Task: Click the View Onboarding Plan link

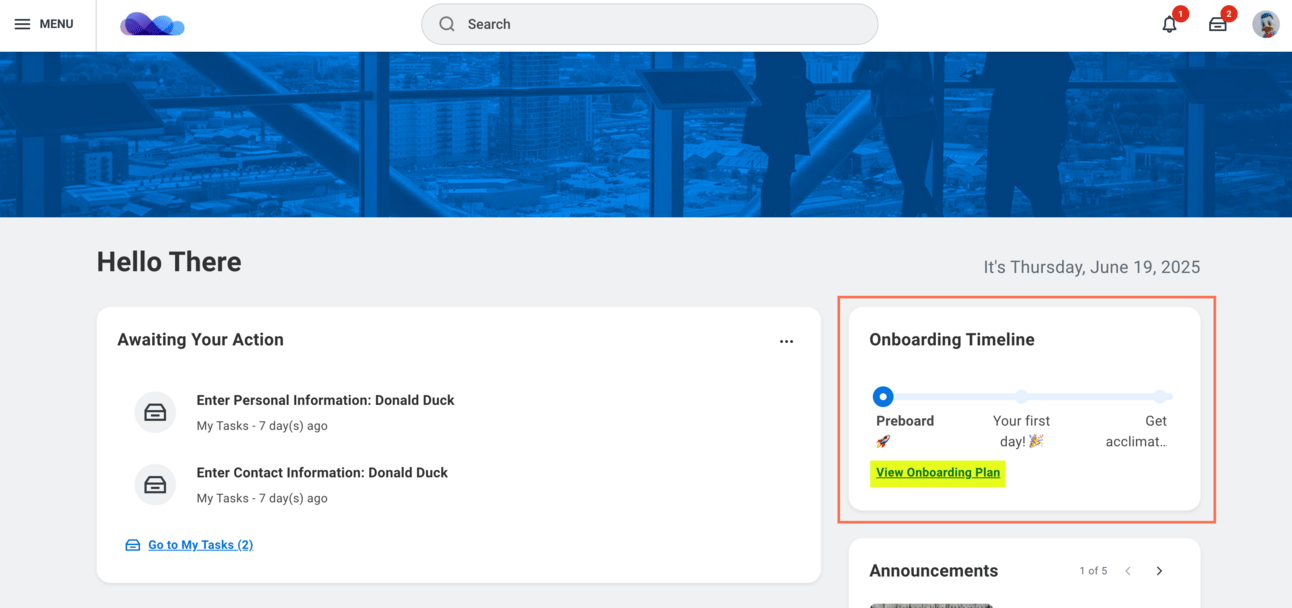Action: pos(938,472)
